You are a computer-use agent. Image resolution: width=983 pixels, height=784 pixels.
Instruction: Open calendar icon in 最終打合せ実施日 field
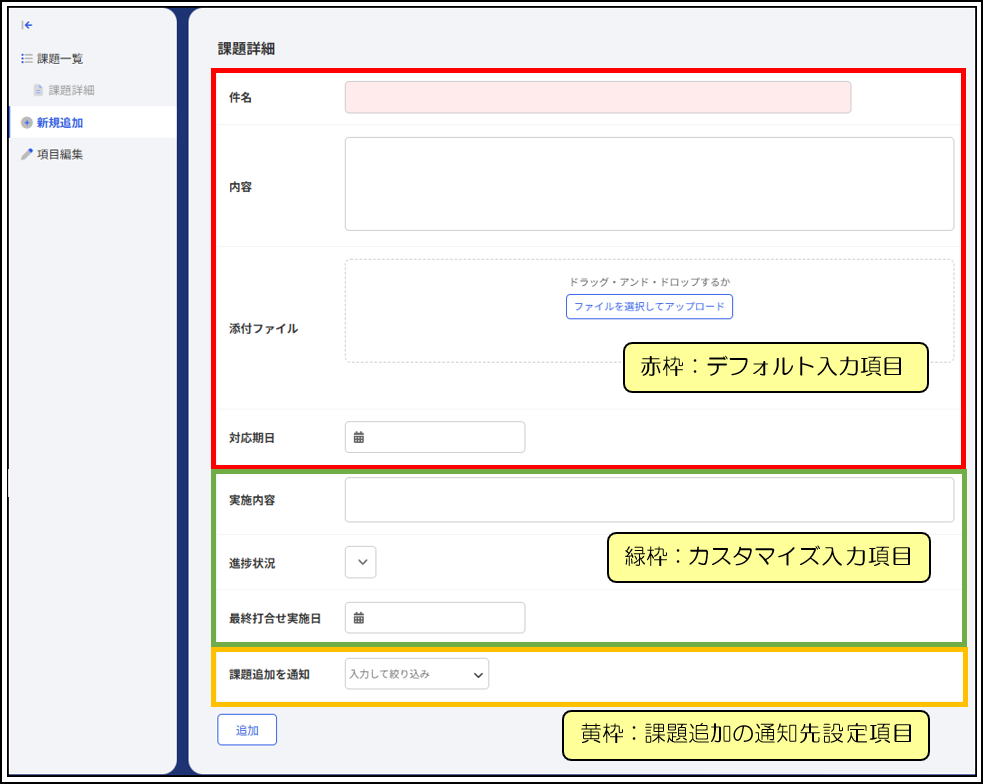point(359,618)
